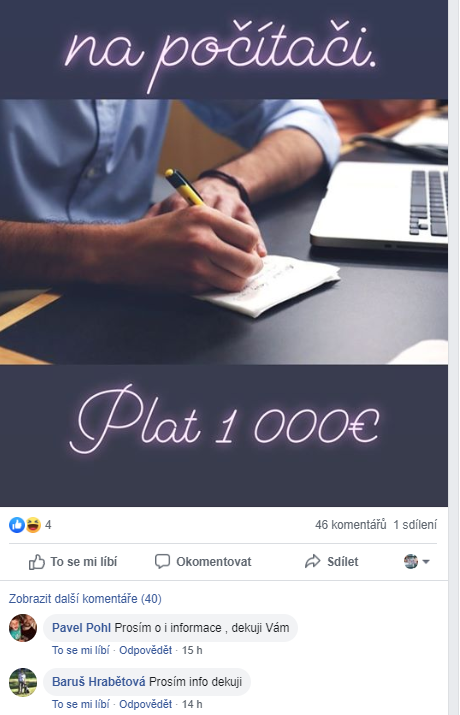The width and height of the screenshot is (460, 715).
Task: Like the post with To se mi líbí
Action: click(73, 562)
